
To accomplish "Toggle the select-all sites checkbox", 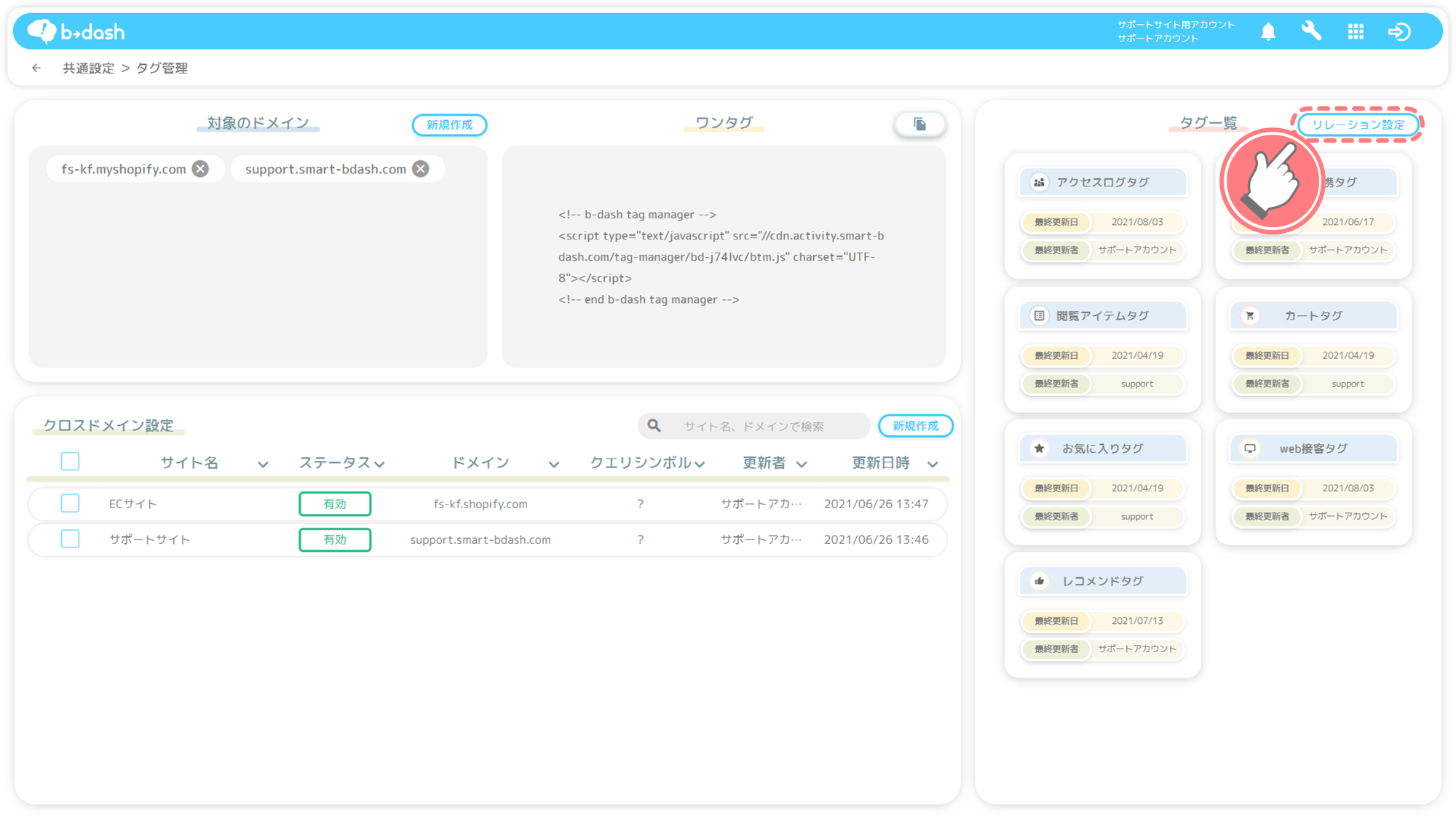I will point(70,462).
